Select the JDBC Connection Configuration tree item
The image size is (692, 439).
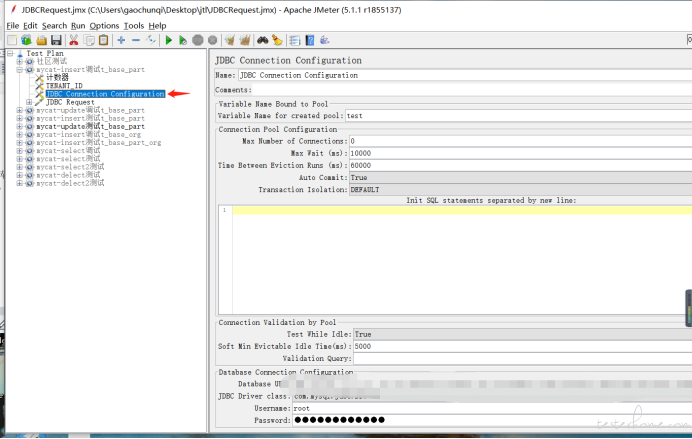tap(105, 94)
